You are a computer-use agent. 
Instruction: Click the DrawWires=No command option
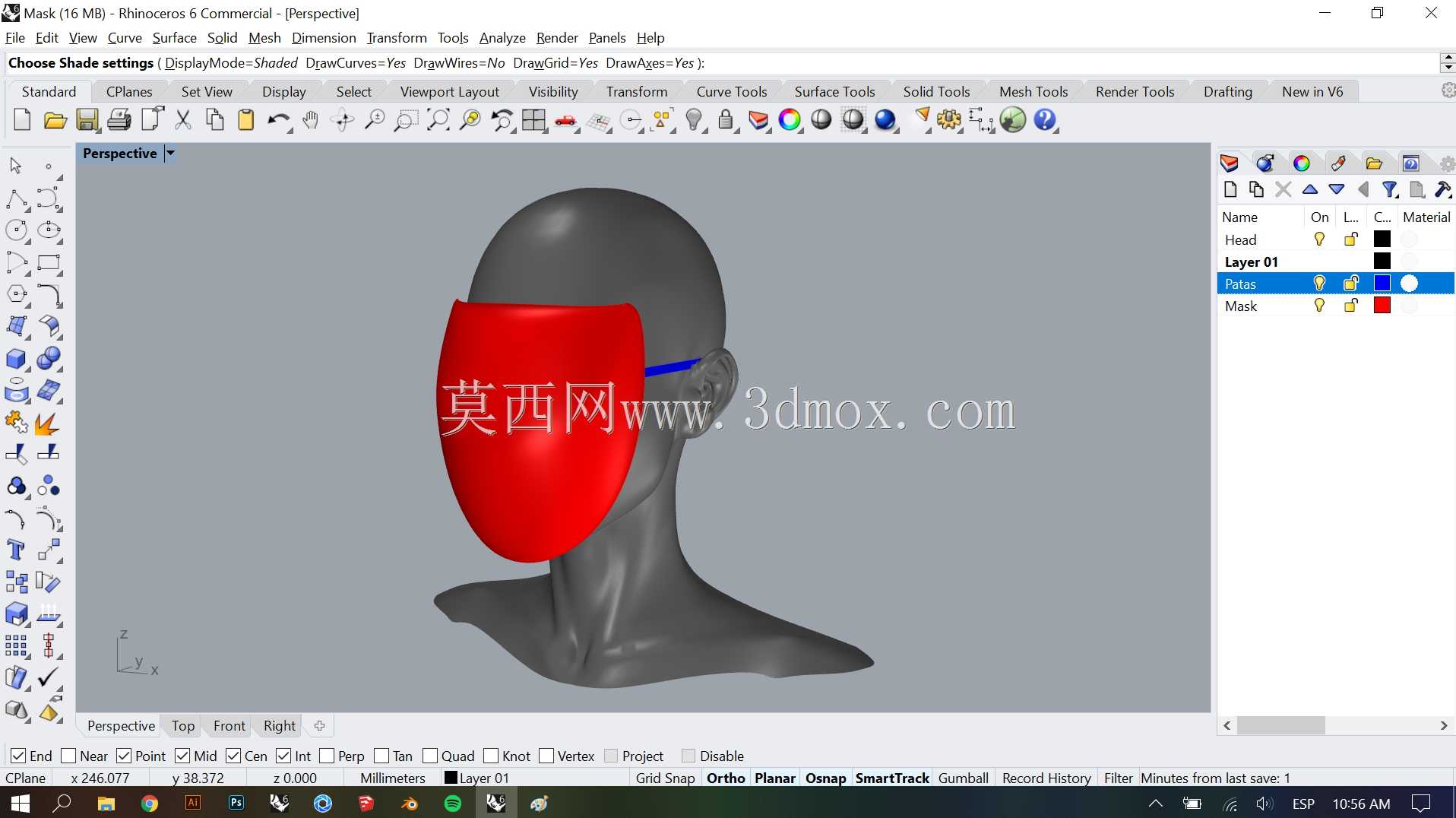click(459, 63)
